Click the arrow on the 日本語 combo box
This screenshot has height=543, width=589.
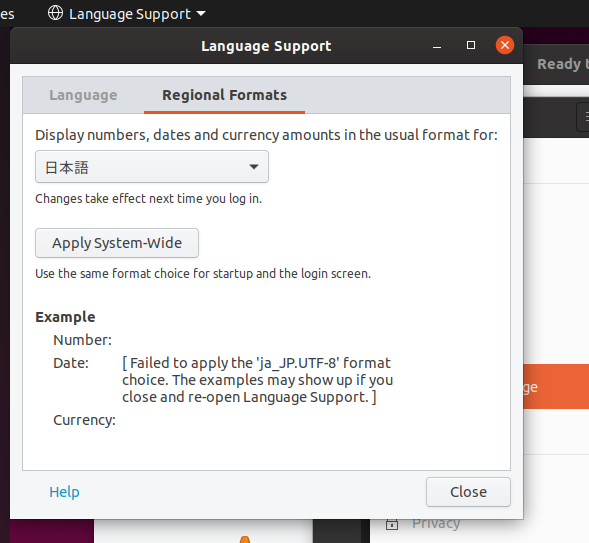coord(254,167)
